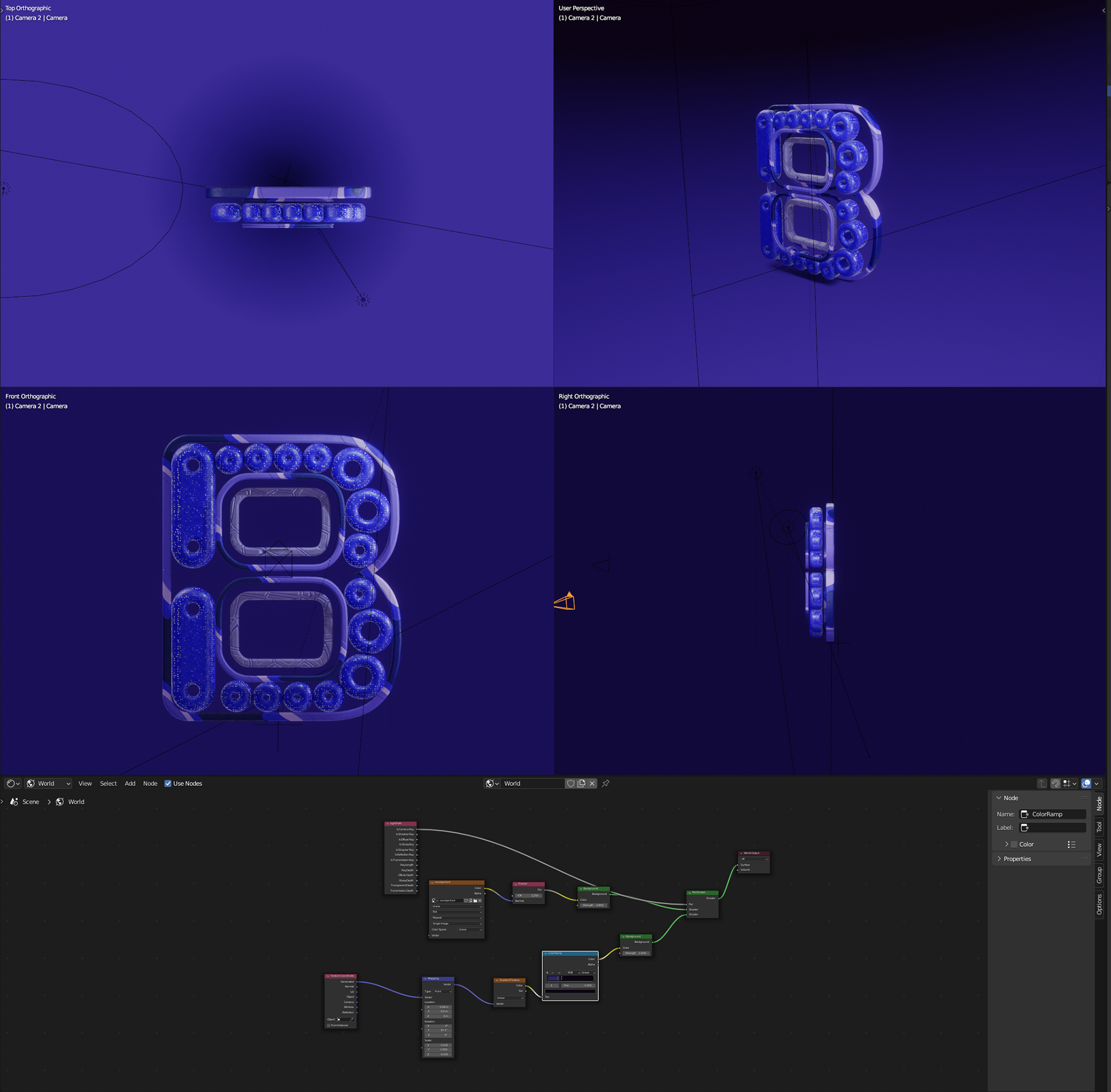Toggle node snapping magnet icon

(x=1055, y=784)
